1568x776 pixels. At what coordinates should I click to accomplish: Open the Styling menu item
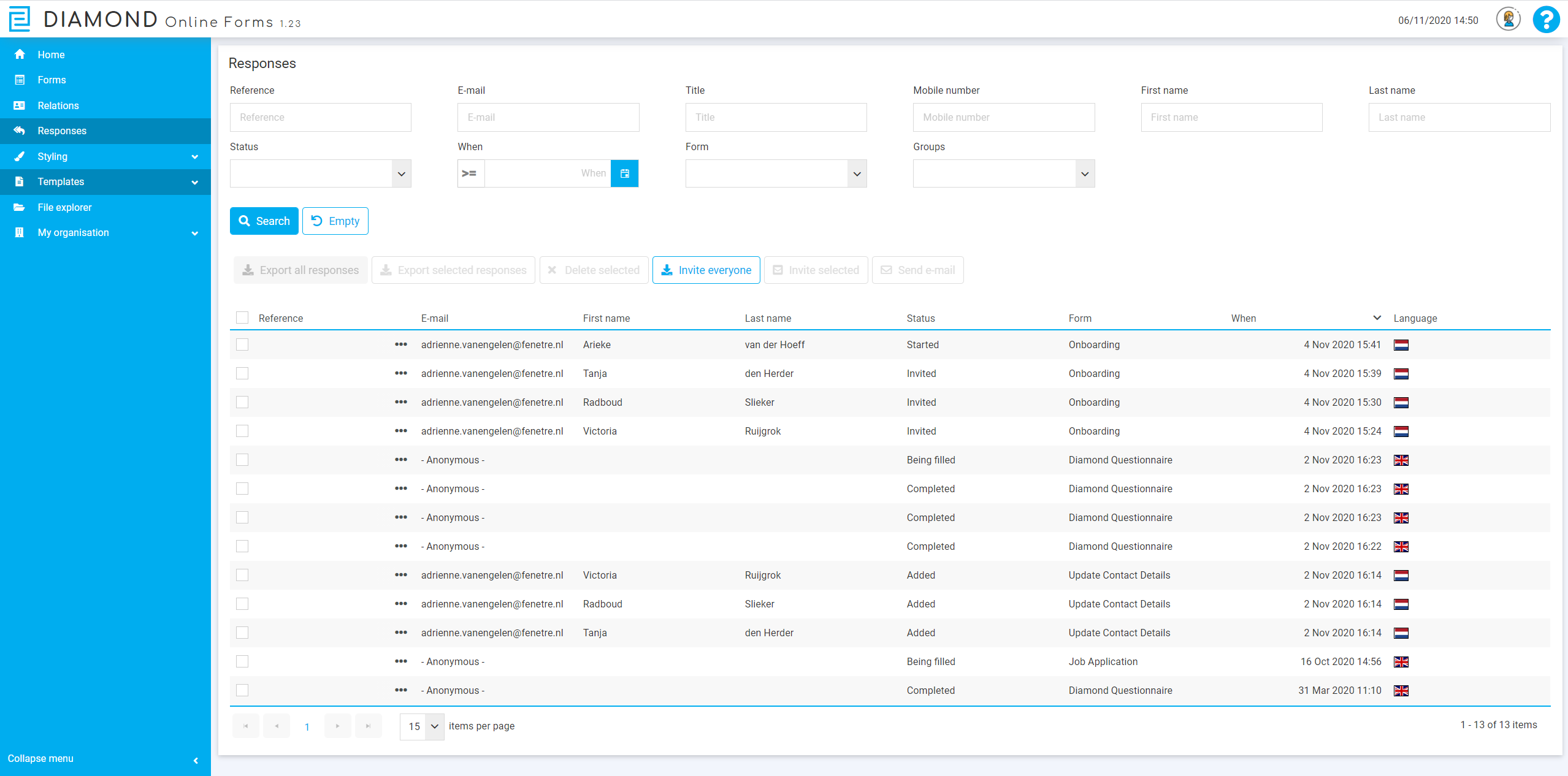[x=53, y=156]
